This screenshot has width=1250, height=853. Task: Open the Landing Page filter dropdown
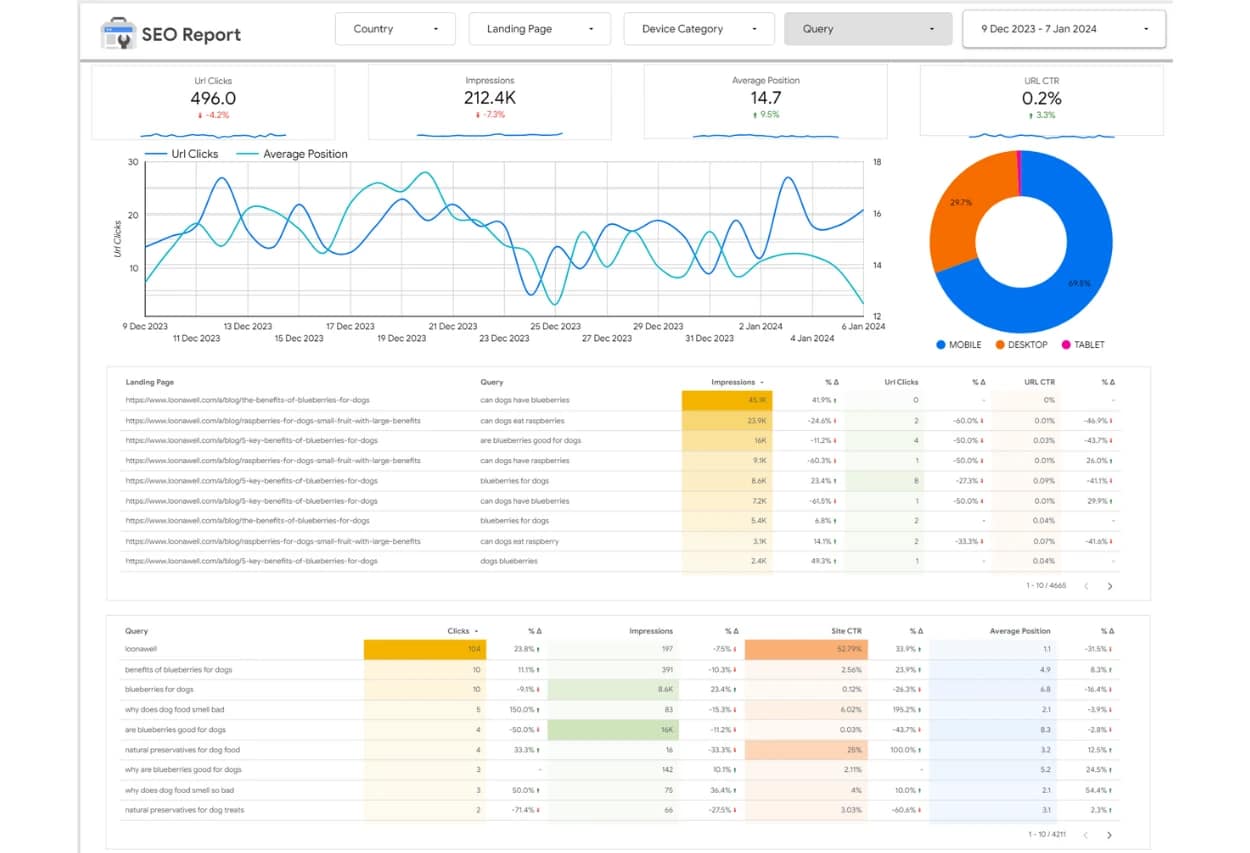[539, 29]
